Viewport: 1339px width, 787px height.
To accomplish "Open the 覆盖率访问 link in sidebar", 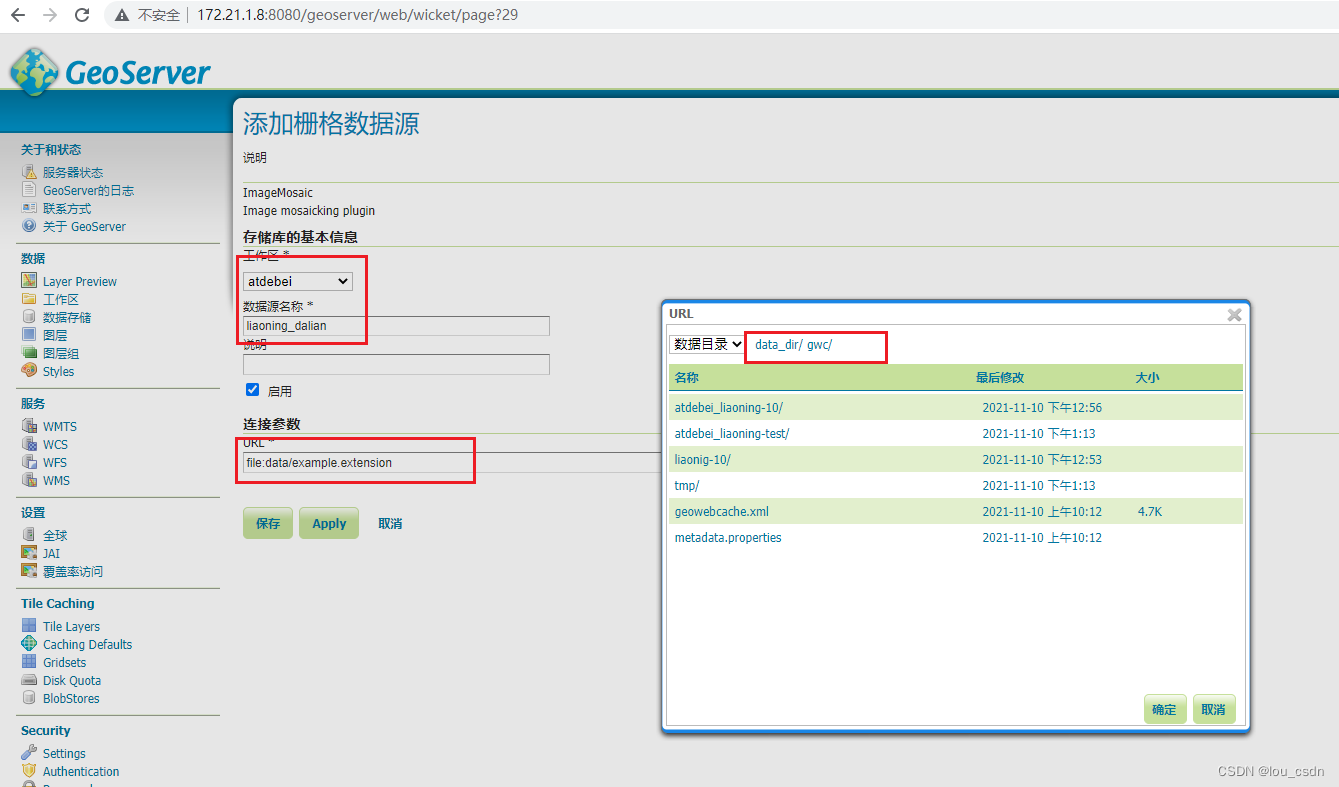I will click(x=73, y=571).
